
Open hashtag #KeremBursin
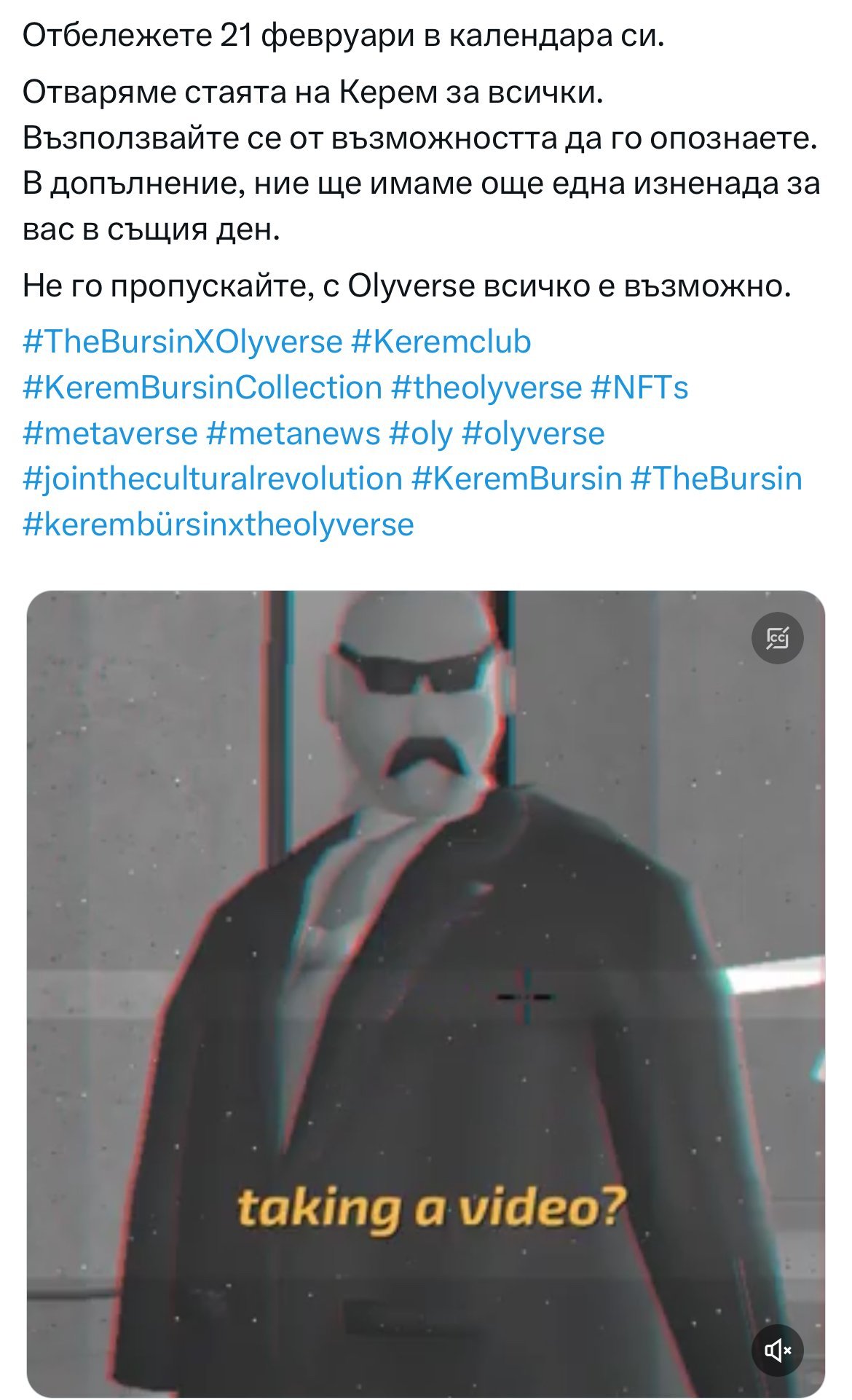click(517, 479)
